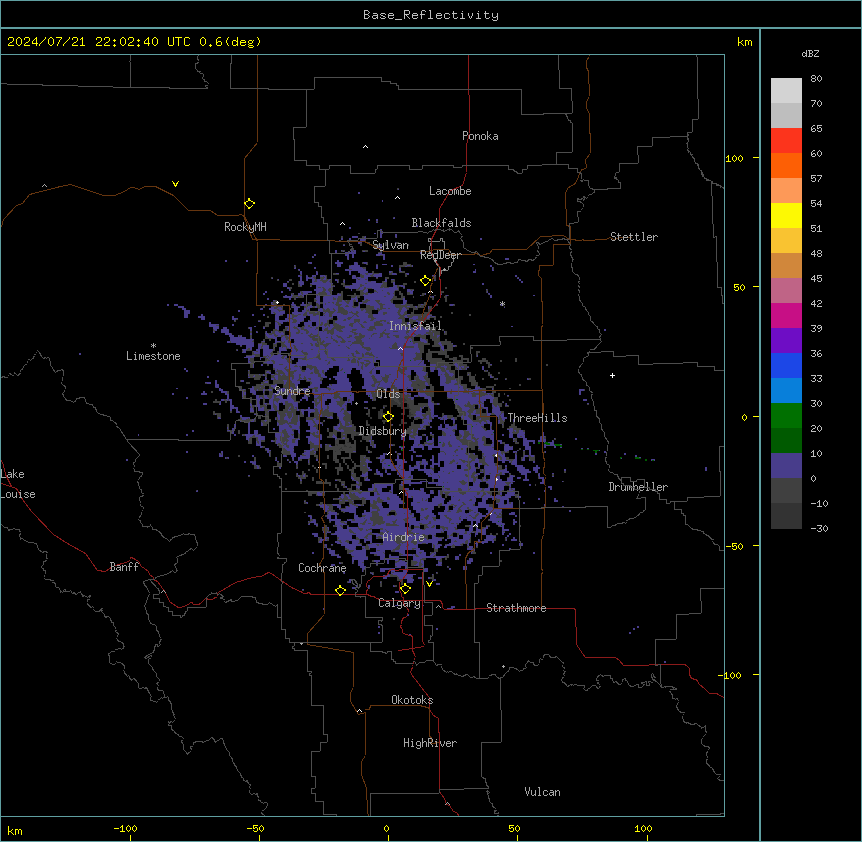The height and width of the screenshot is (842, 862).
Task: Click the yellow diamond marker above RockyMH
Action: point(250,204)
